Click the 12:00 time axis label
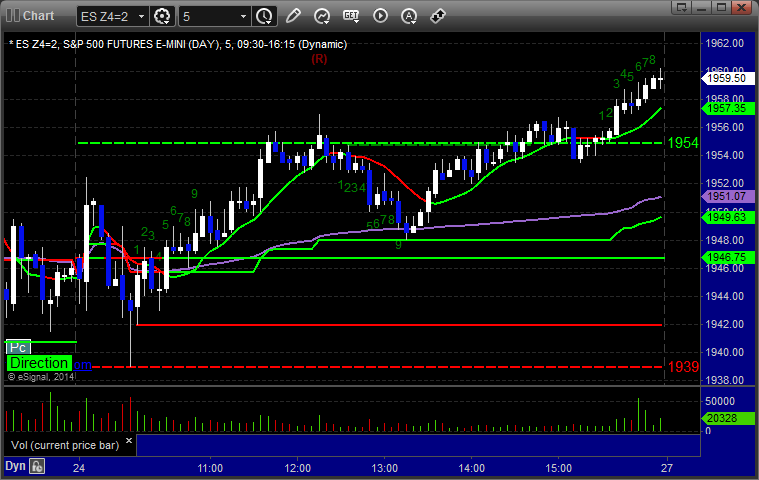Viewport: 759px width, 480px height. click(297, 468)
